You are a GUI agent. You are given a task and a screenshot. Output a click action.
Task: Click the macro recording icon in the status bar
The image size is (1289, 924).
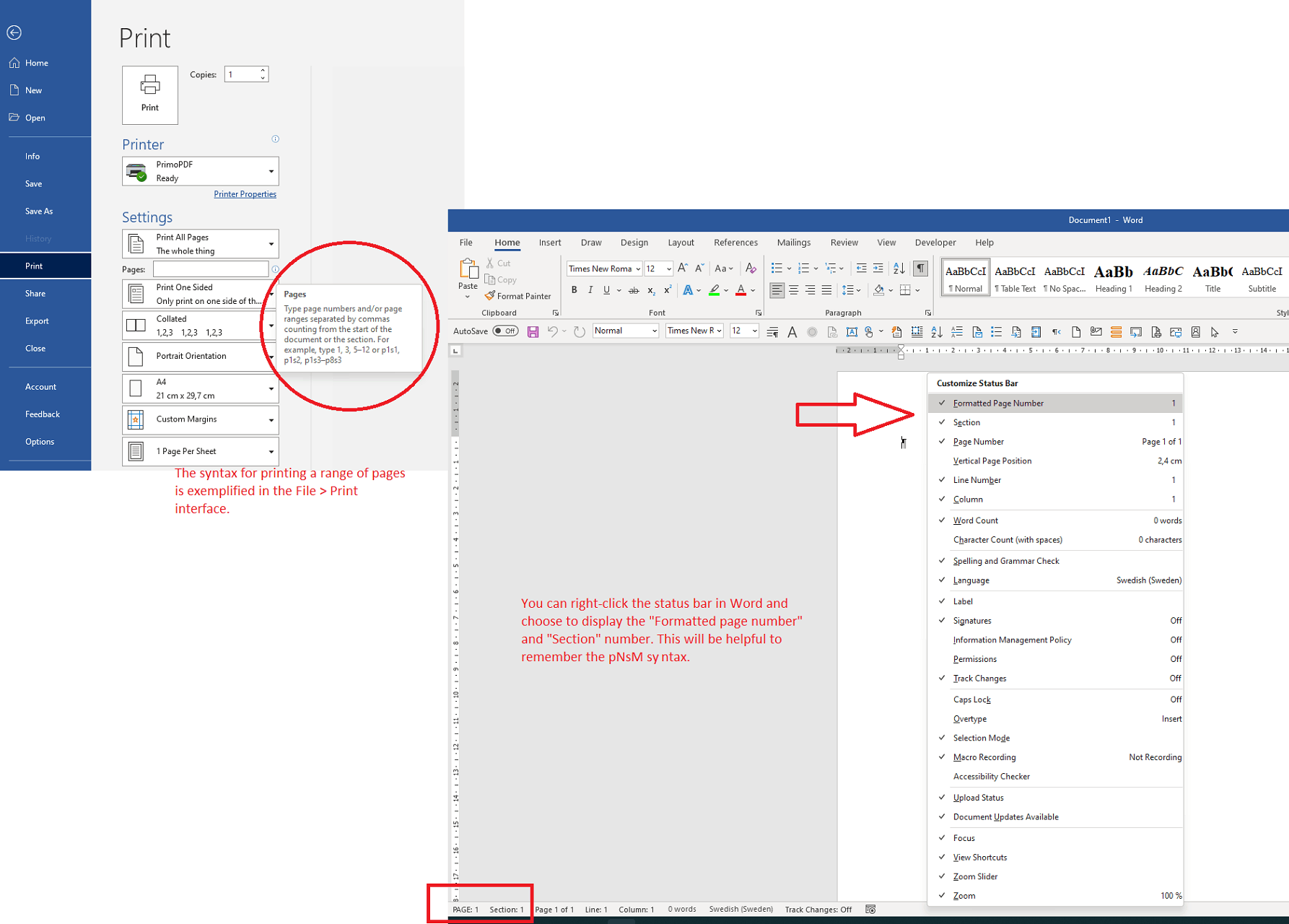[x=870, y=910]
